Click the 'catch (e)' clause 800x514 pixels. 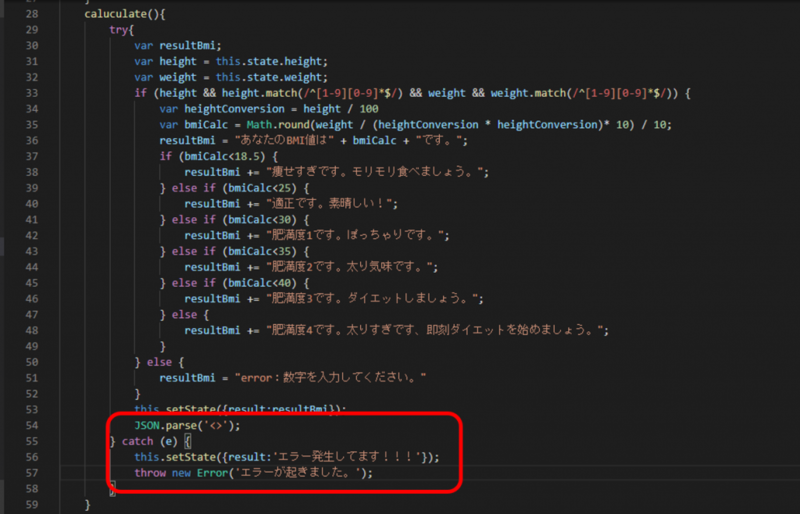(149, 442)
